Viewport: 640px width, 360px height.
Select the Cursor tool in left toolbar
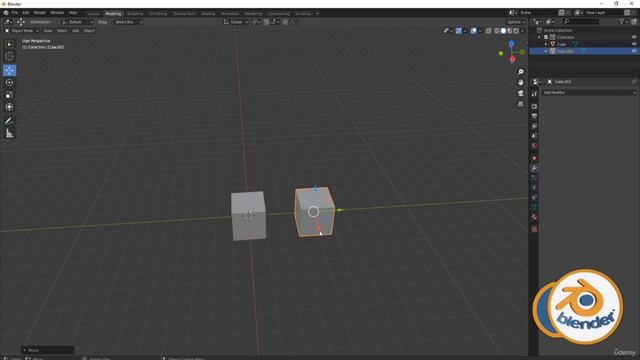coord(9,56)
